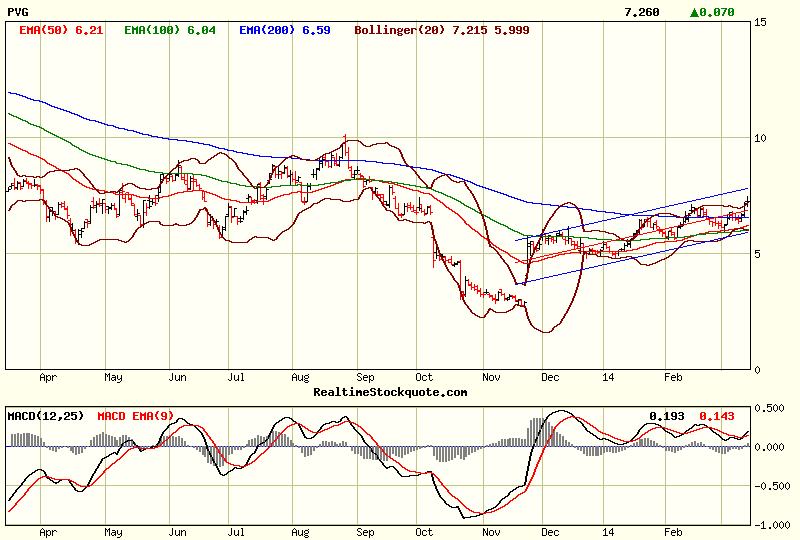Click the MACD signal value 0.143
The height and width of the screenshot is (540, 800).
pyautogui.click(x=716, y=416)
